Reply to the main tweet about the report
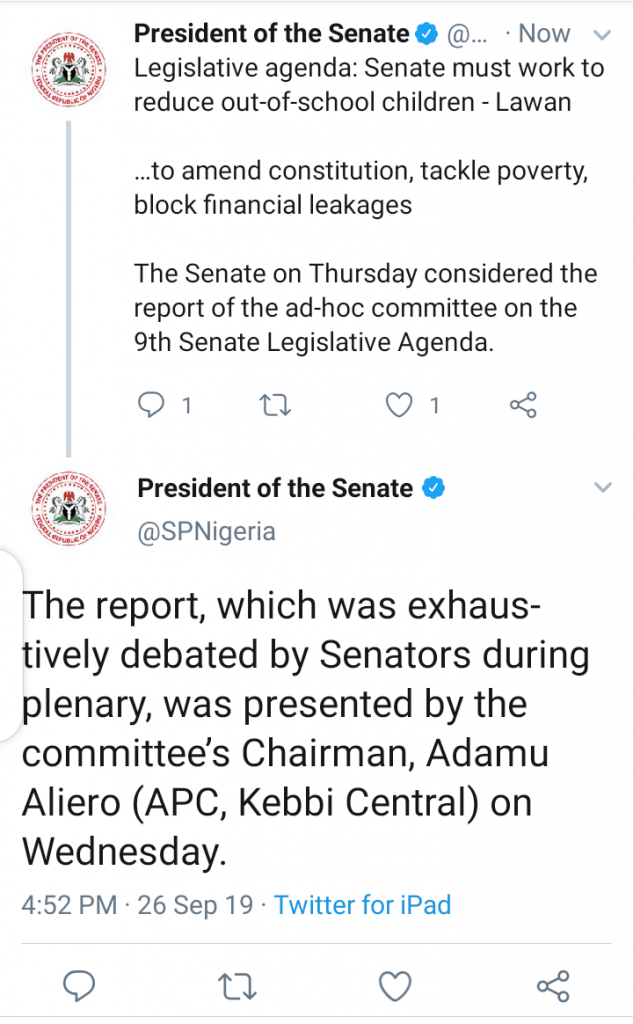Image resolution: width=633 pixels, height=1024 pixels. (x=79, y=985)
